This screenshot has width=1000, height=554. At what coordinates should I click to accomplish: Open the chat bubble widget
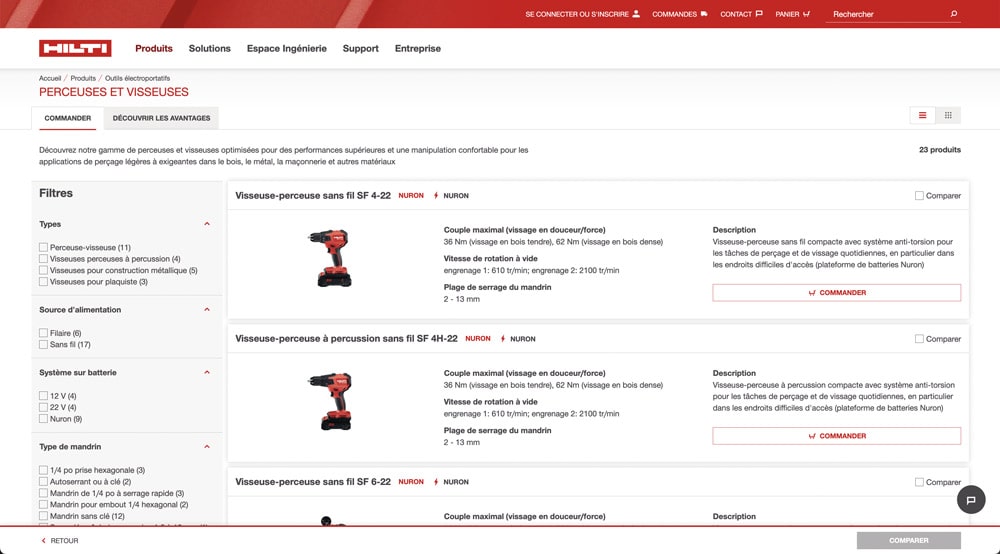[x=970, y=500]
